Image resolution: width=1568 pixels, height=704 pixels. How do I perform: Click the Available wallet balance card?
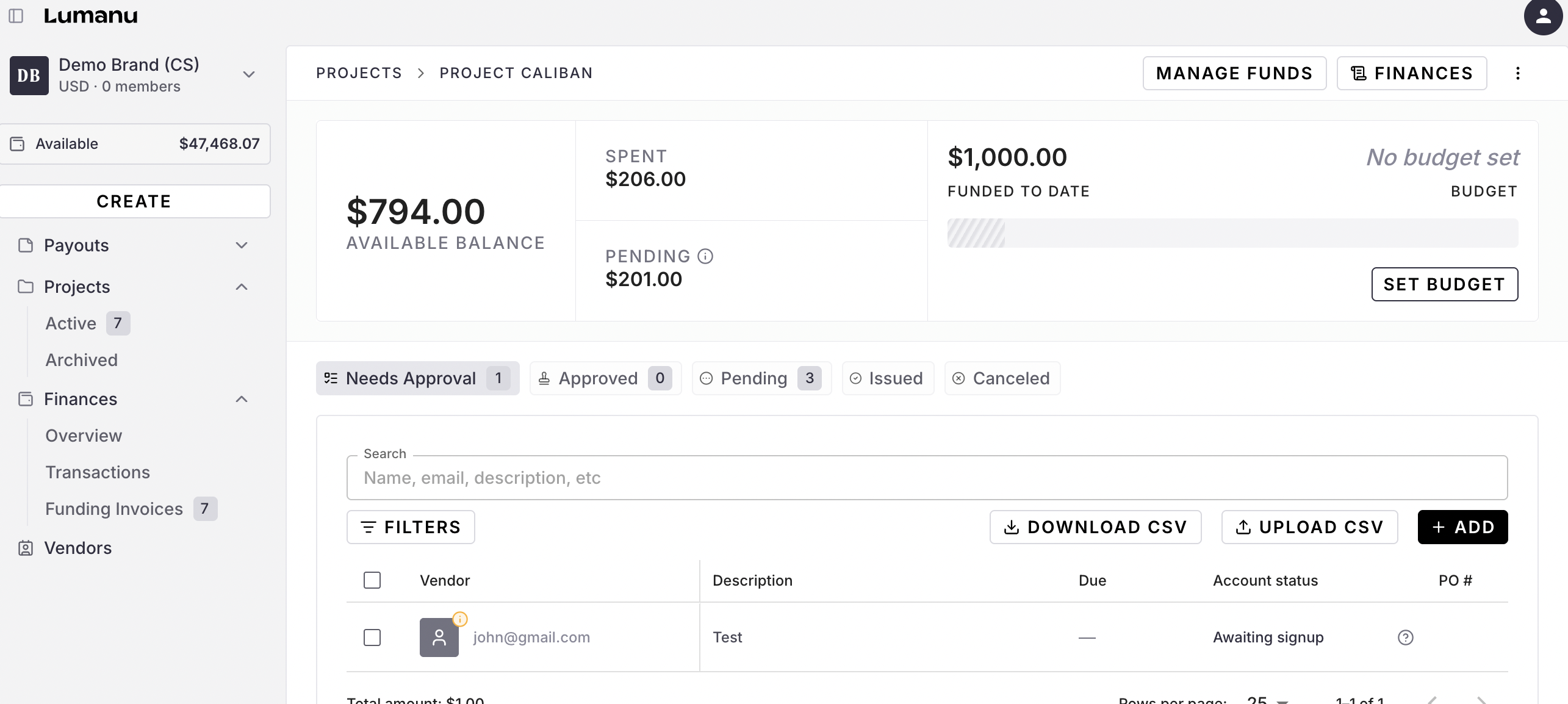pyautogui.click(x=135, y=144)
